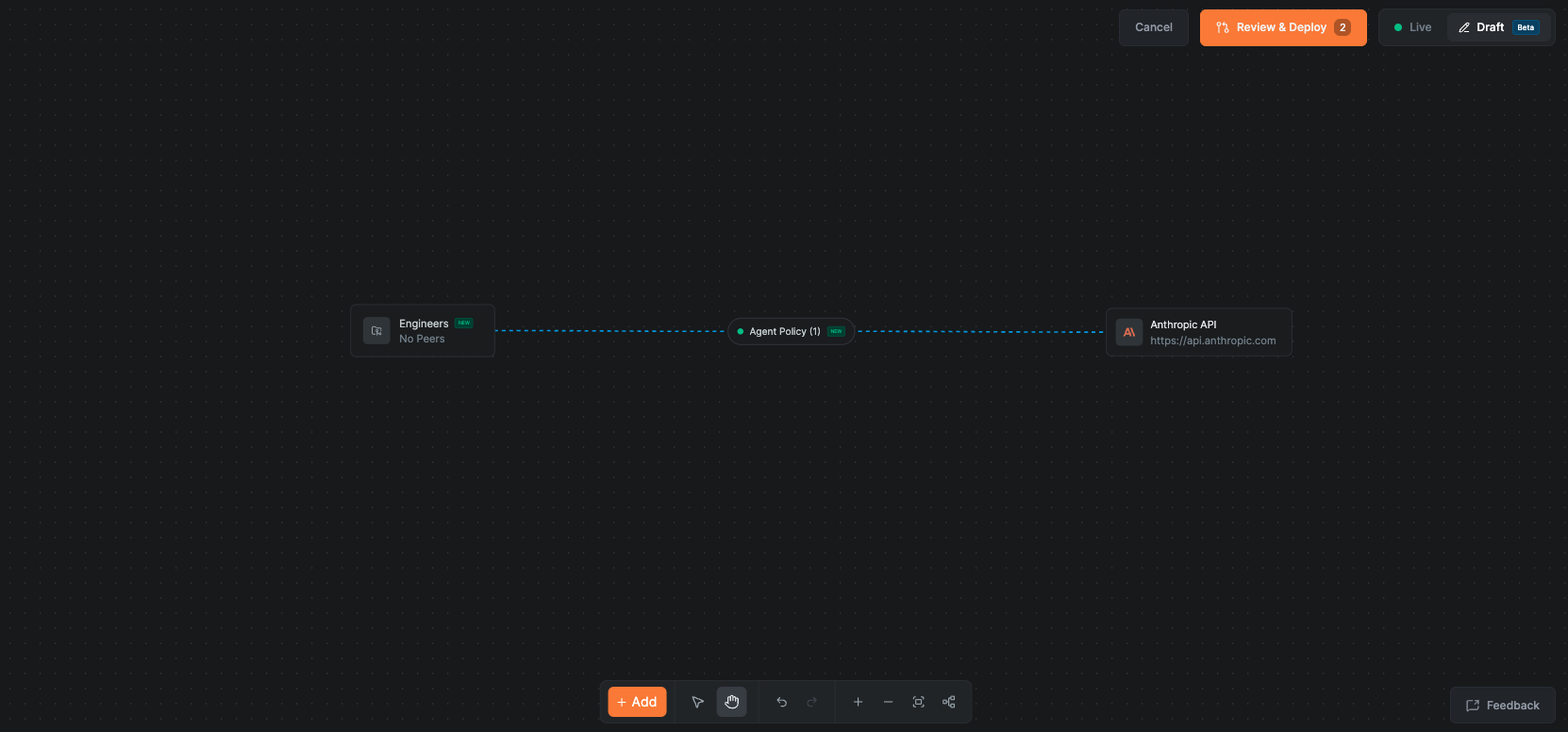
Task: Select the pointer selection tool
Action: (698, 702)
